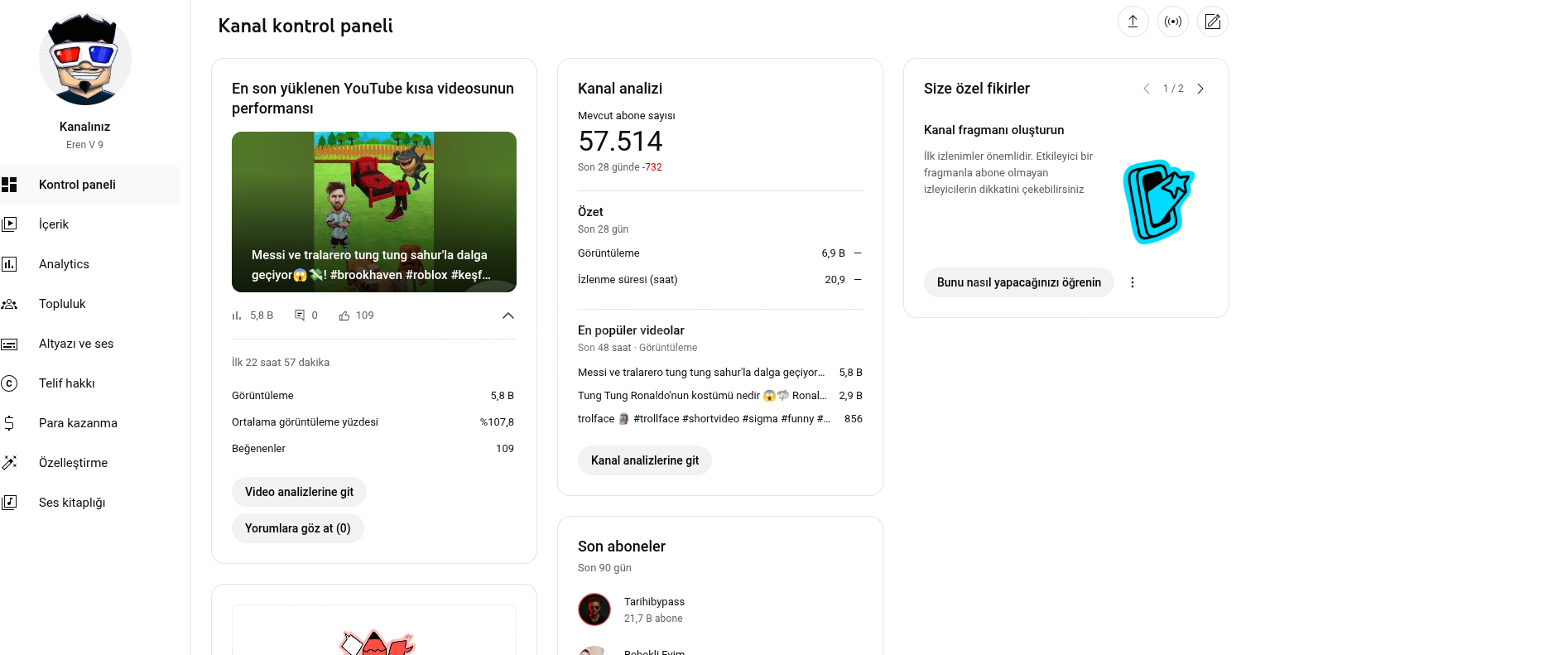Click the 21,7 B abone text
Screen dimensions: 1568x655
tap(653, 619)
